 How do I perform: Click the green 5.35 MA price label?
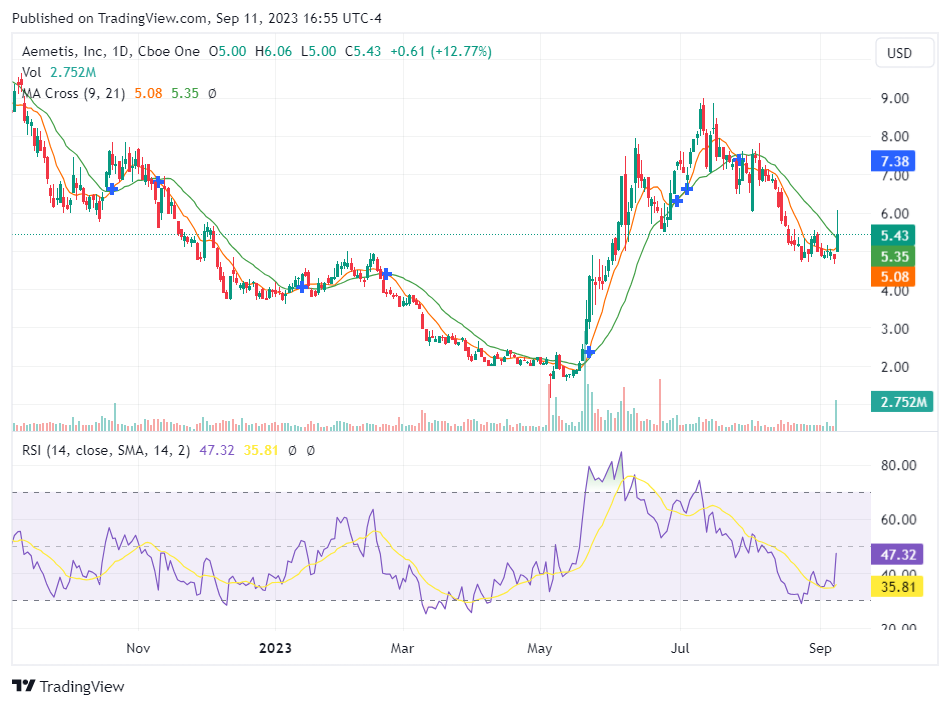pos(892,257)
